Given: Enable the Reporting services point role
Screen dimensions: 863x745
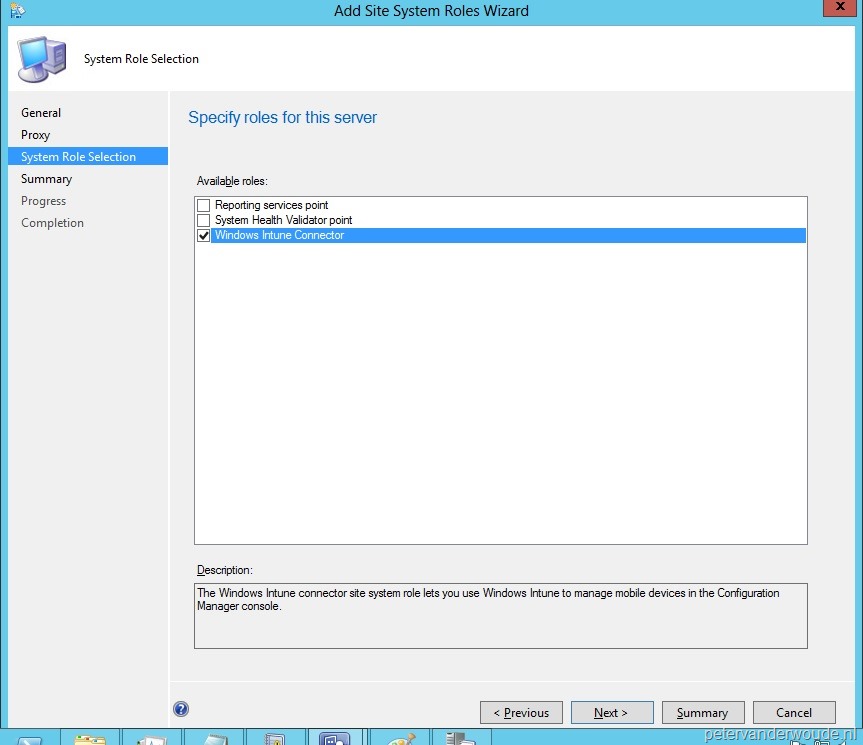Looking at the screenshot, I should click(203, 204).
